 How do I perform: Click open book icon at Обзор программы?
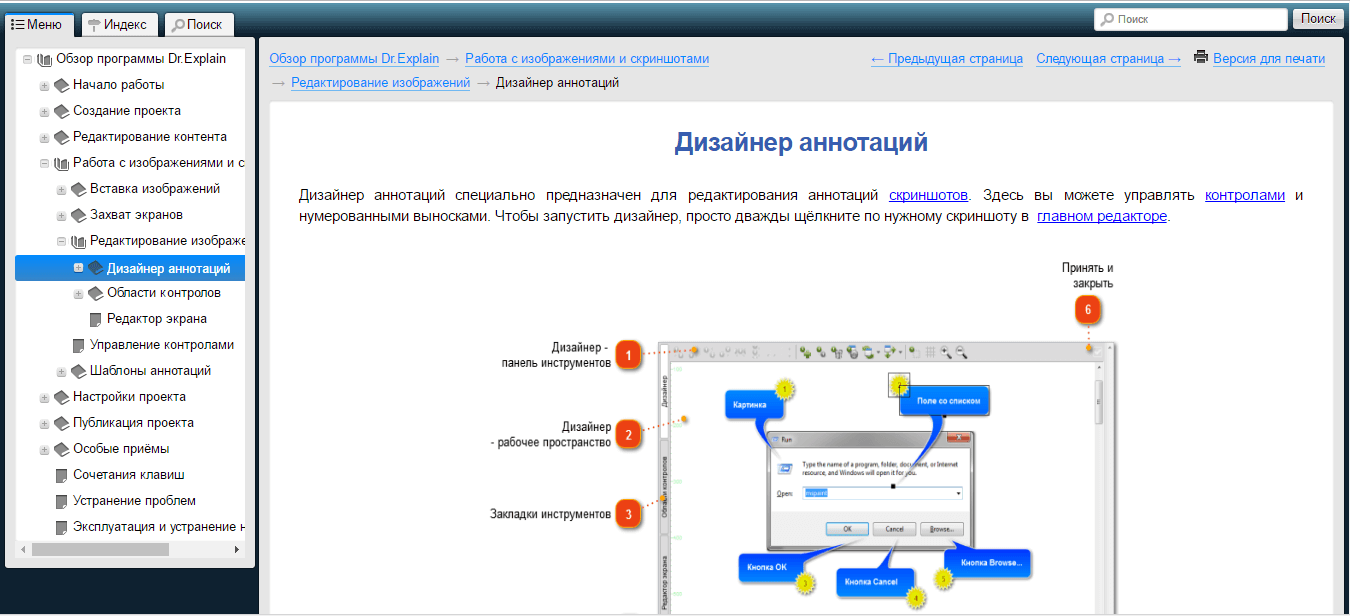[44, 59]
